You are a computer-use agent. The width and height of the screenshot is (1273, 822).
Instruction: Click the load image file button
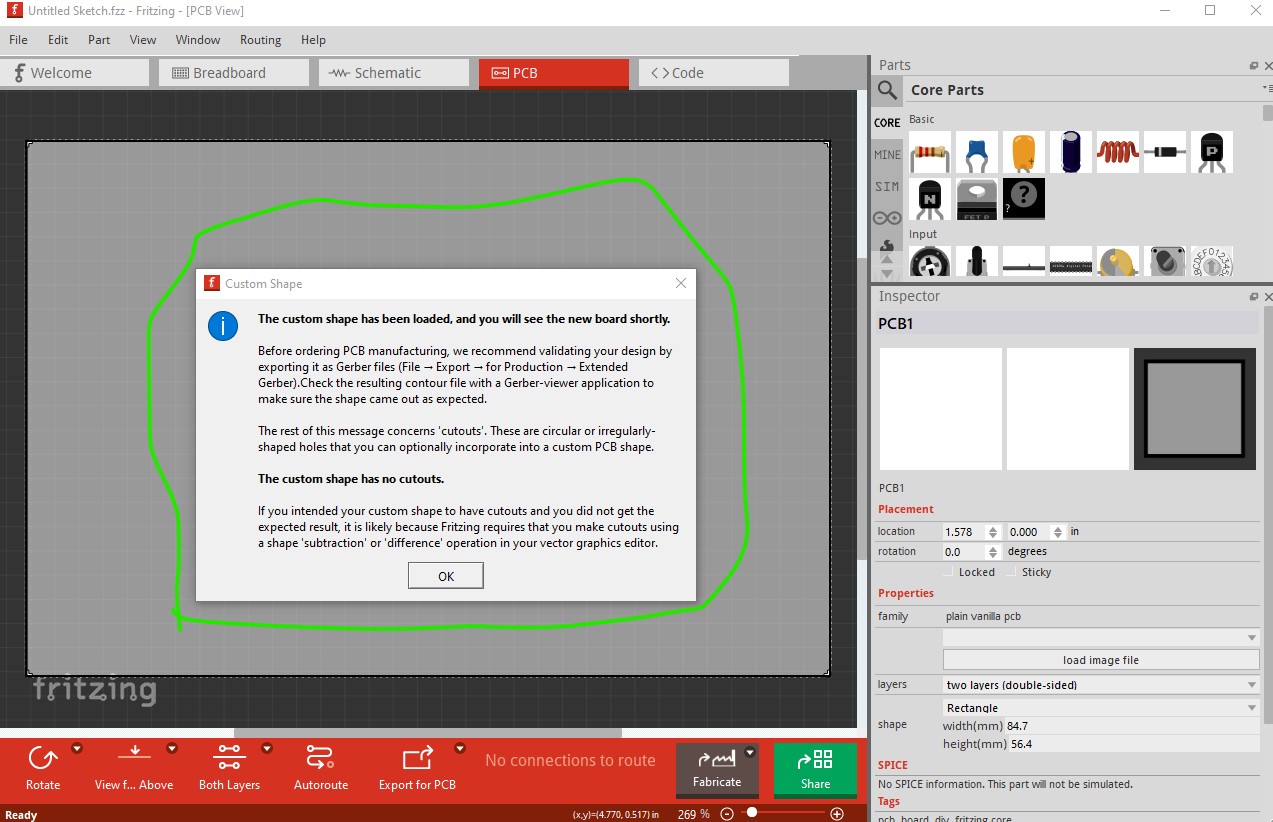[1101, 660]
